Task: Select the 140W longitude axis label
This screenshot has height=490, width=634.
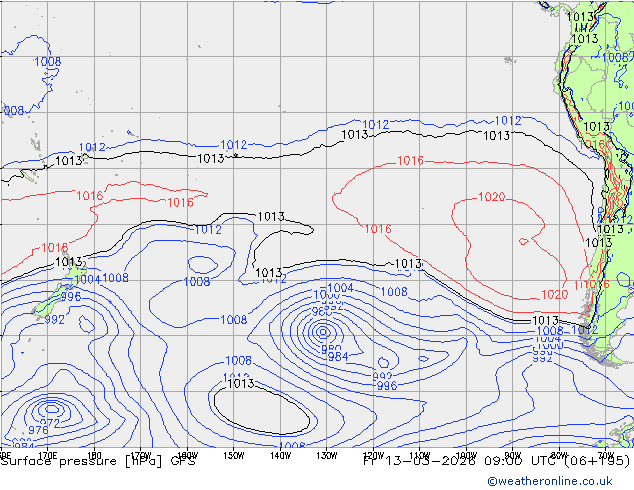Action: pyautogui.click(x=280, y=456)
